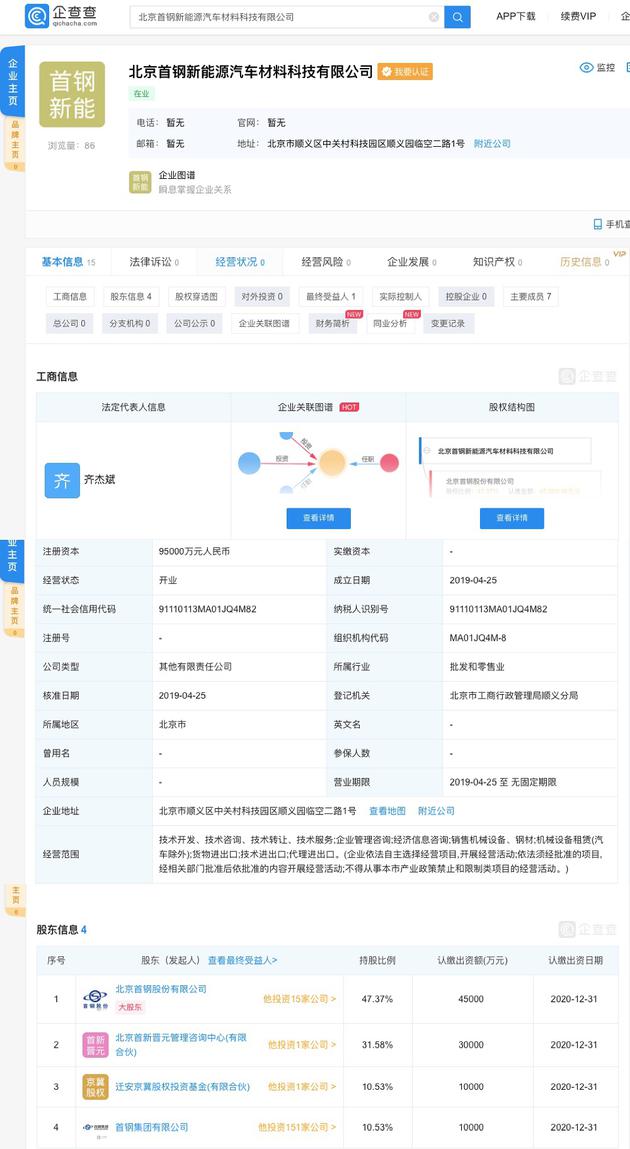Click the phone icon 手机查
Screen dimensions: 630x1149
(598, 224)
